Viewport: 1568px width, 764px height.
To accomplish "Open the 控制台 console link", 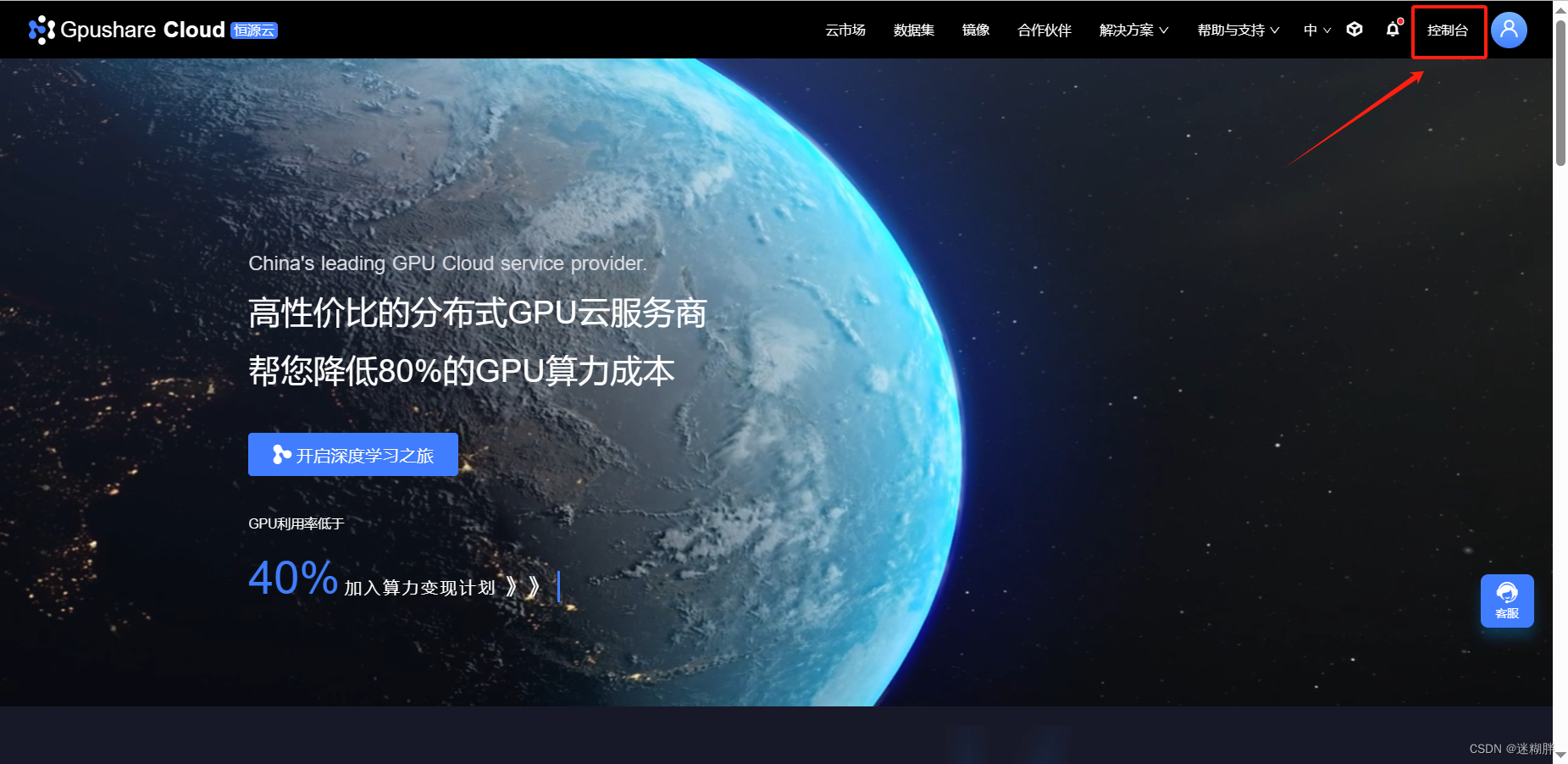I will [1448, 30].
